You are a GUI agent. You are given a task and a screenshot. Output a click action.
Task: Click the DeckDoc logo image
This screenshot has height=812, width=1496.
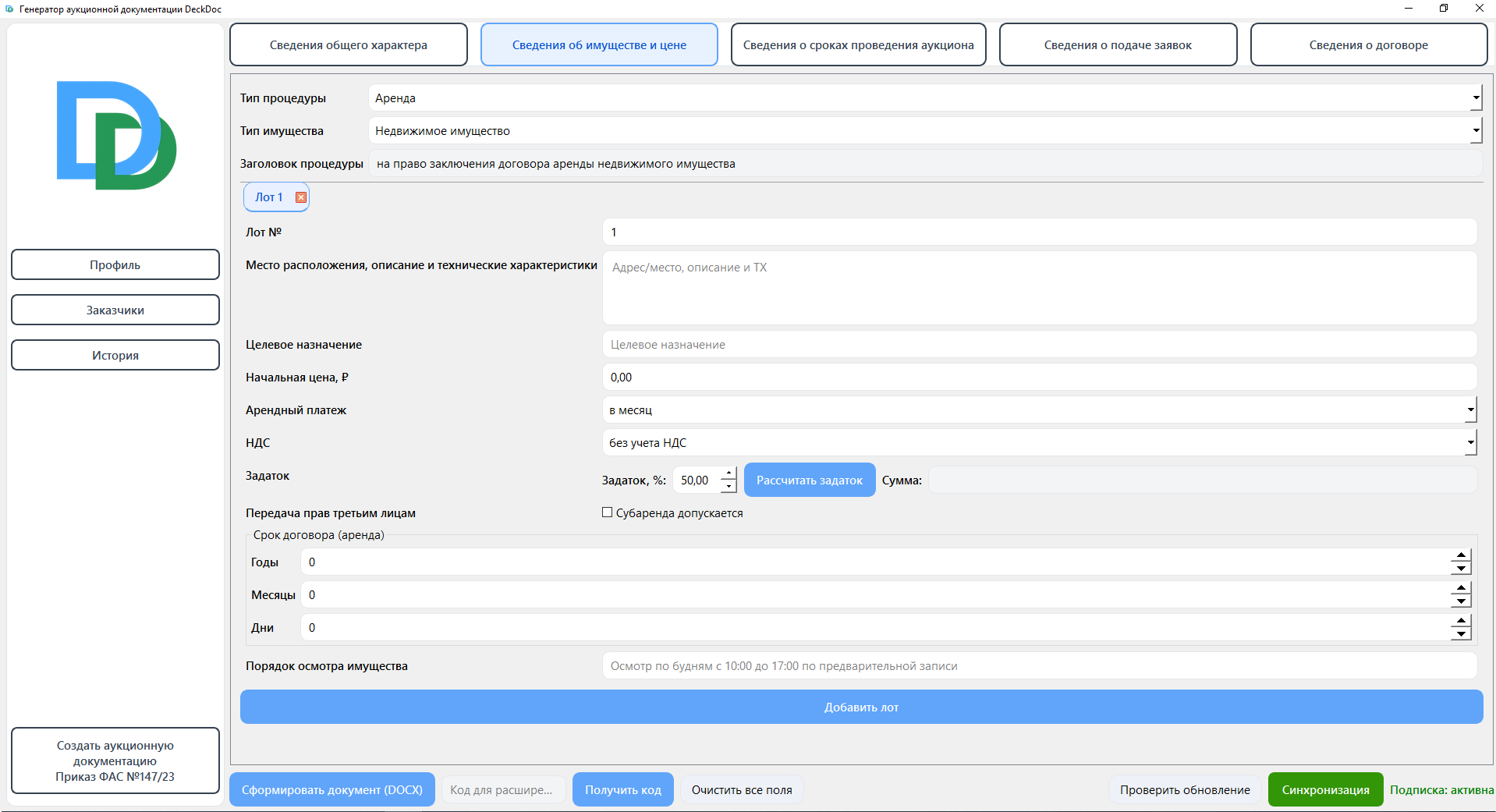click(x=116, y=136)
